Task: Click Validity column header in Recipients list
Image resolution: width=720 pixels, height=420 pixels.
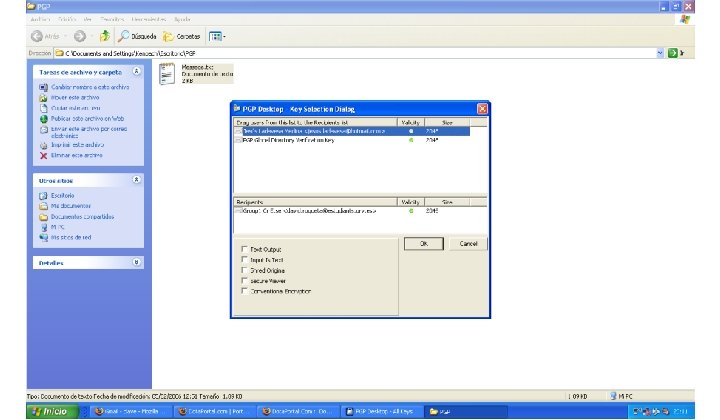Action: point(411,202)
